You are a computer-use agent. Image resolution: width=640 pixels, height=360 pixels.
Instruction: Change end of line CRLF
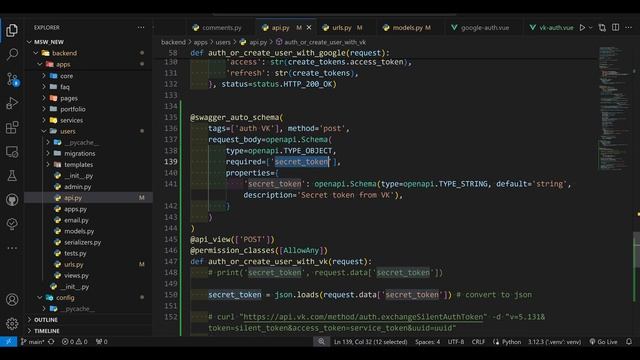click(x=478, y=342)
